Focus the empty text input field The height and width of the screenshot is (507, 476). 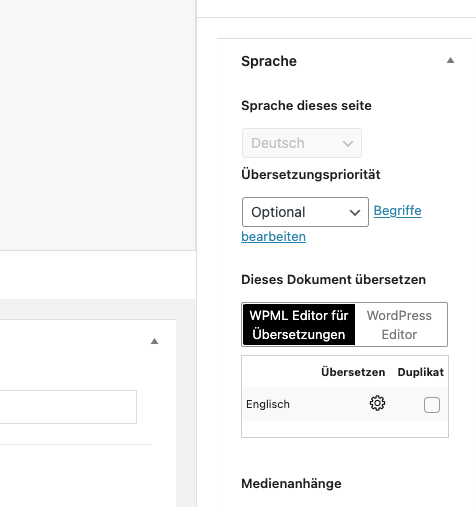point(68,407)
